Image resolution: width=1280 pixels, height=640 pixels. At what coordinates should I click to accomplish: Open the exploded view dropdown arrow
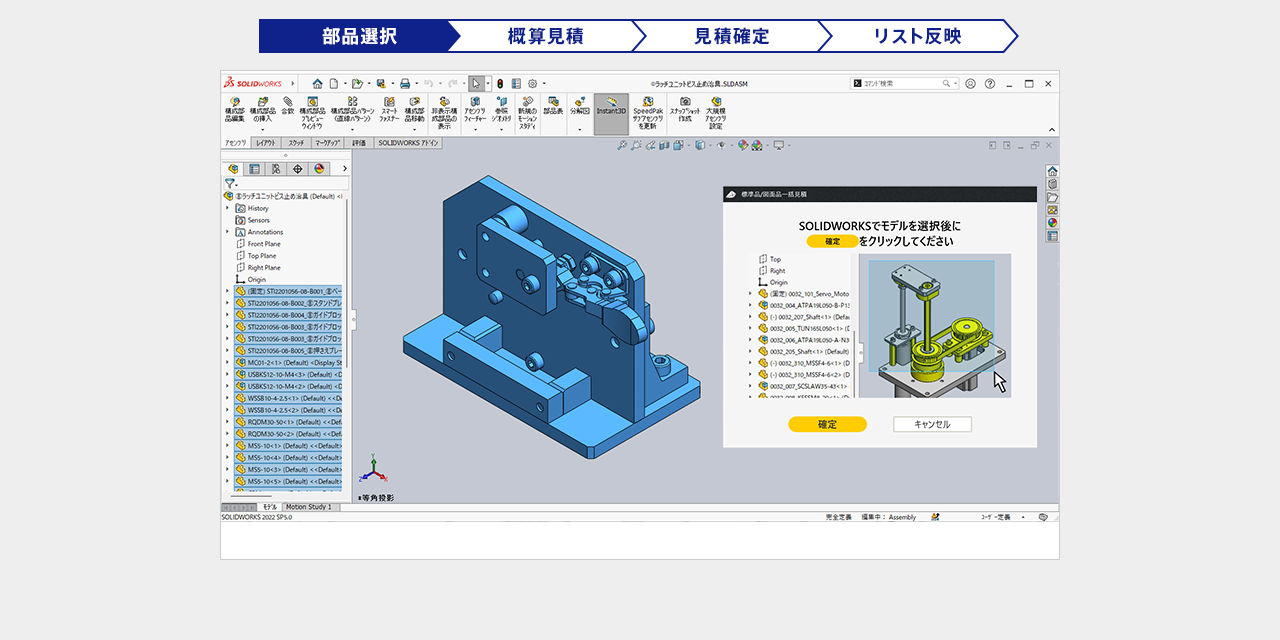[x=580, y=129]
